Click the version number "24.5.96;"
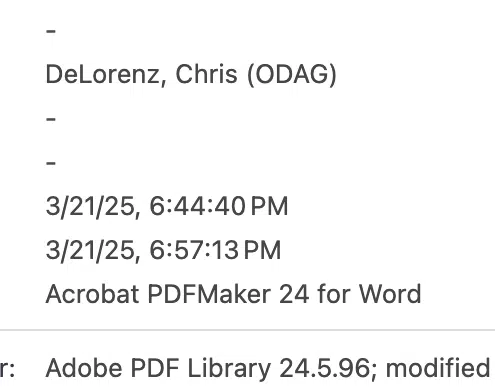Viewport: 495px width, 392px height. (x=328, y=369)
